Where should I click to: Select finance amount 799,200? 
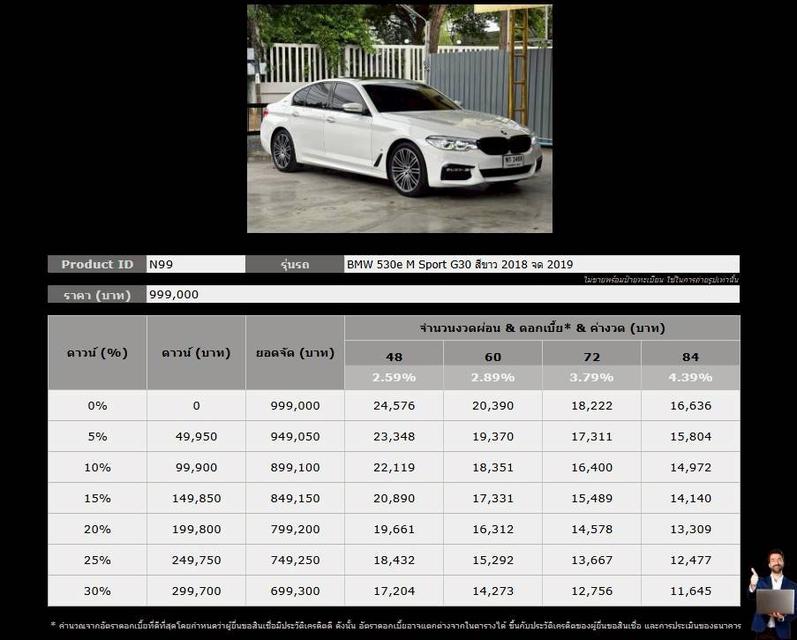point(295,529)
